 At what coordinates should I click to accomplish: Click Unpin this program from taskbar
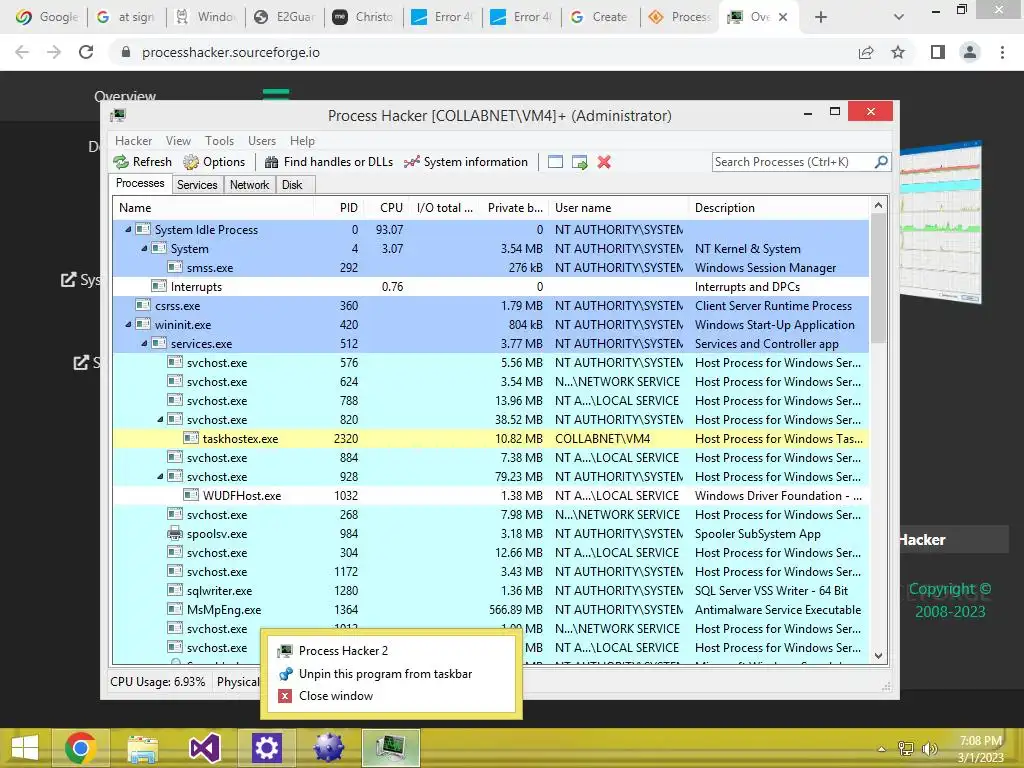coord(392,674)
